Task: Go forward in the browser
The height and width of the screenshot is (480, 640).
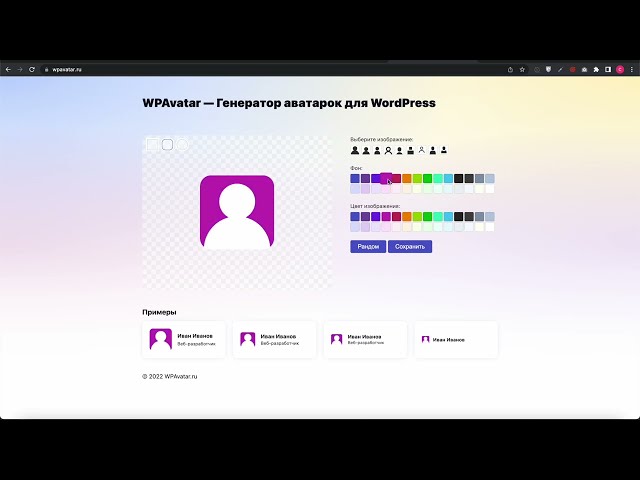Action: [20, 69]
